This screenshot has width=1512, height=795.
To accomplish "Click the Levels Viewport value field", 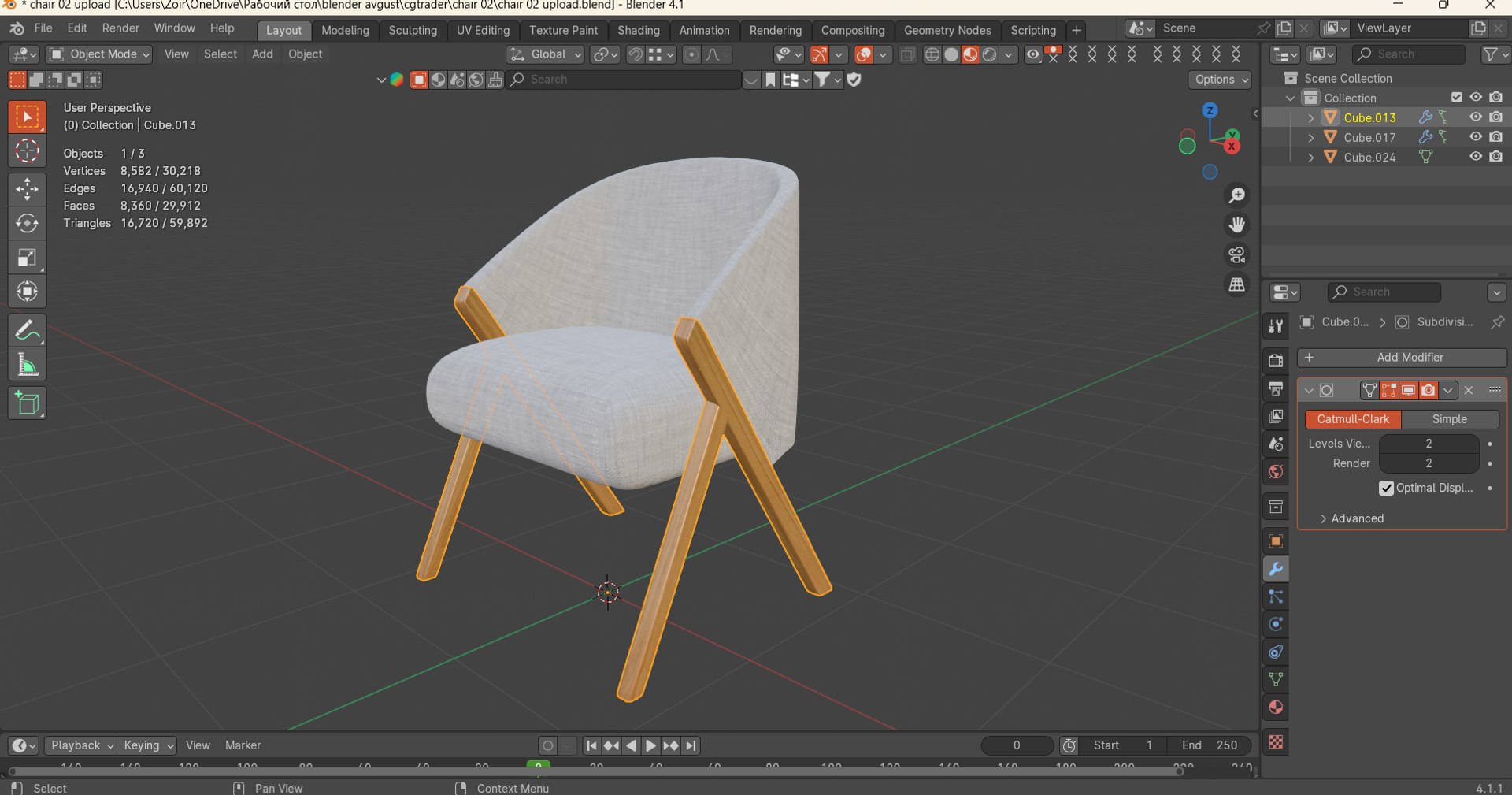I will tap(1429, 444).
